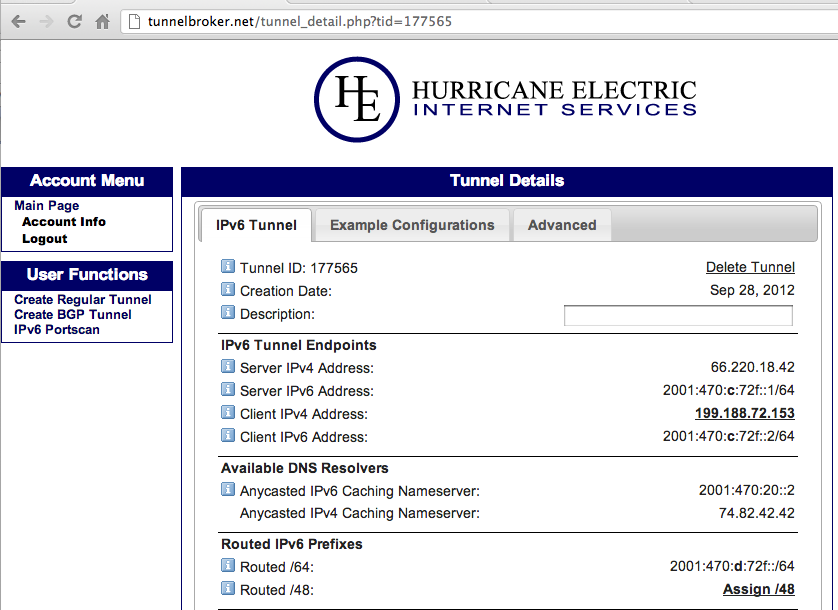Screen dimensions: 838x610
Task: Click Logout in the Account Menu
Action: pos(45,239)
